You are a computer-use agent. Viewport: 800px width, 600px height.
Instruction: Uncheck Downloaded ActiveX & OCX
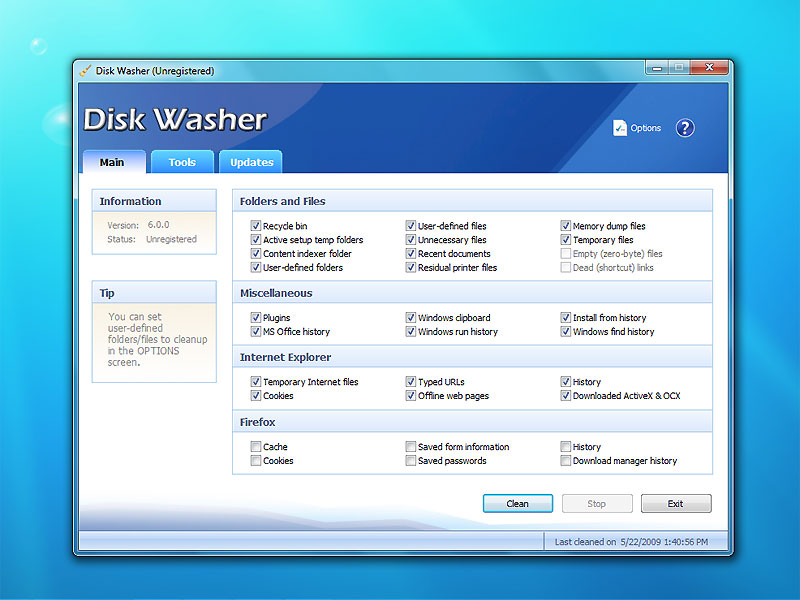tap(565, 395)
